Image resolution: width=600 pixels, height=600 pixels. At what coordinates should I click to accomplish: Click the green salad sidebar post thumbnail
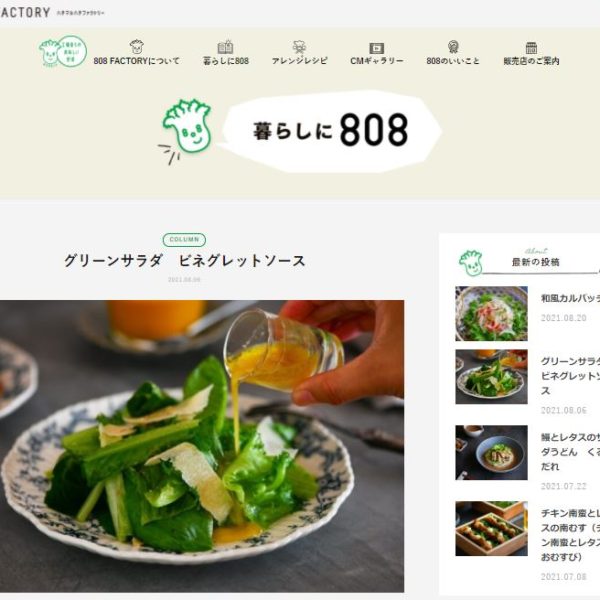pos(491,377)
